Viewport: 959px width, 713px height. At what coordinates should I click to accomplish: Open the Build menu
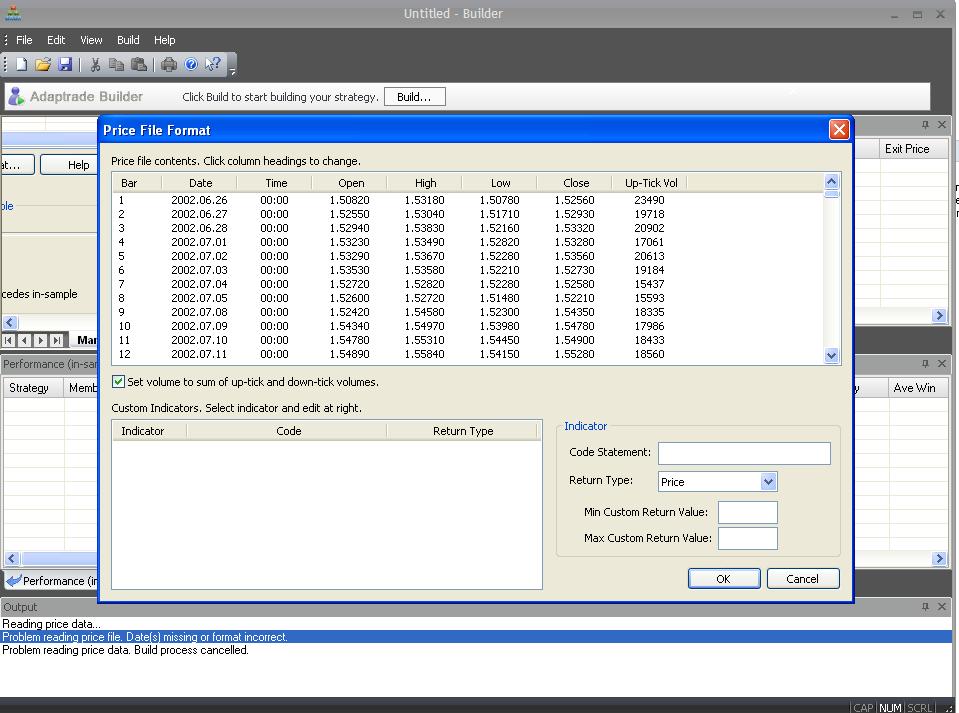tap(128, 40)
